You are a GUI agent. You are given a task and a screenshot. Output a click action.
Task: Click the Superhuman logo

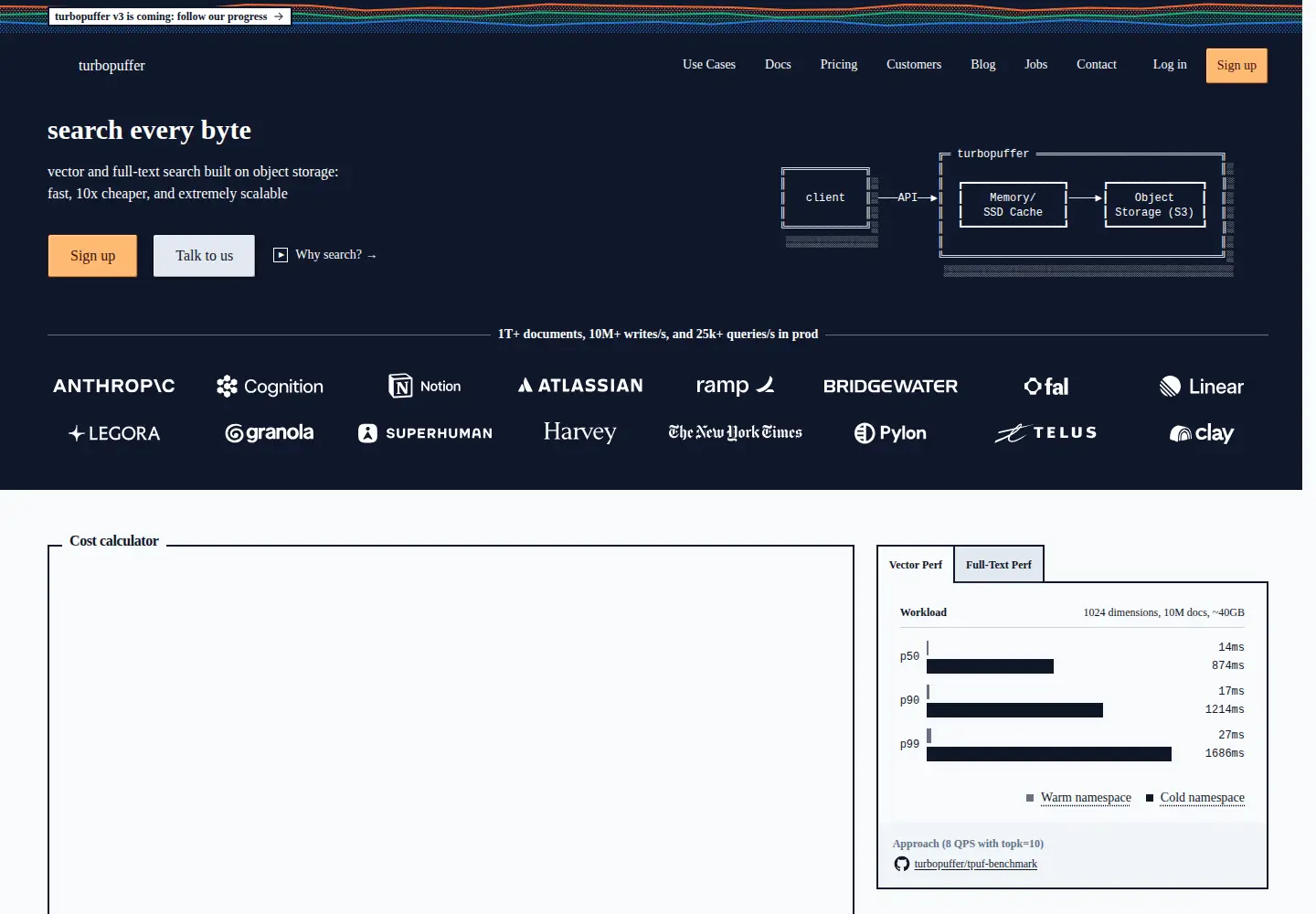[x=425, y=433]
